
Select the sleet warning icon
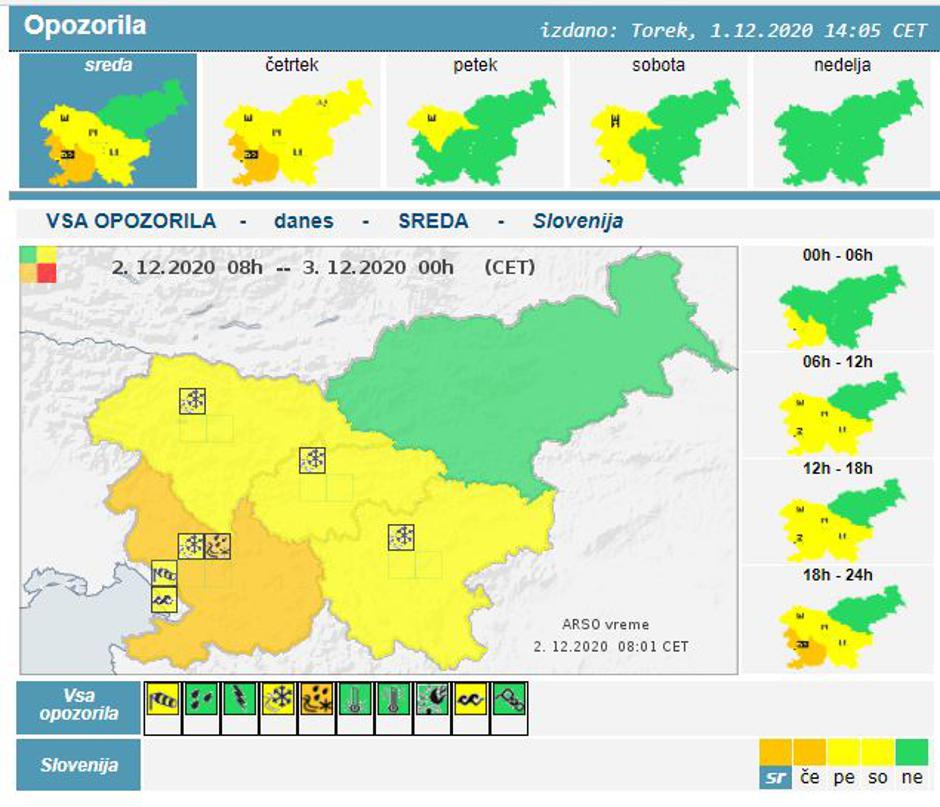click(x=316, y=701)
